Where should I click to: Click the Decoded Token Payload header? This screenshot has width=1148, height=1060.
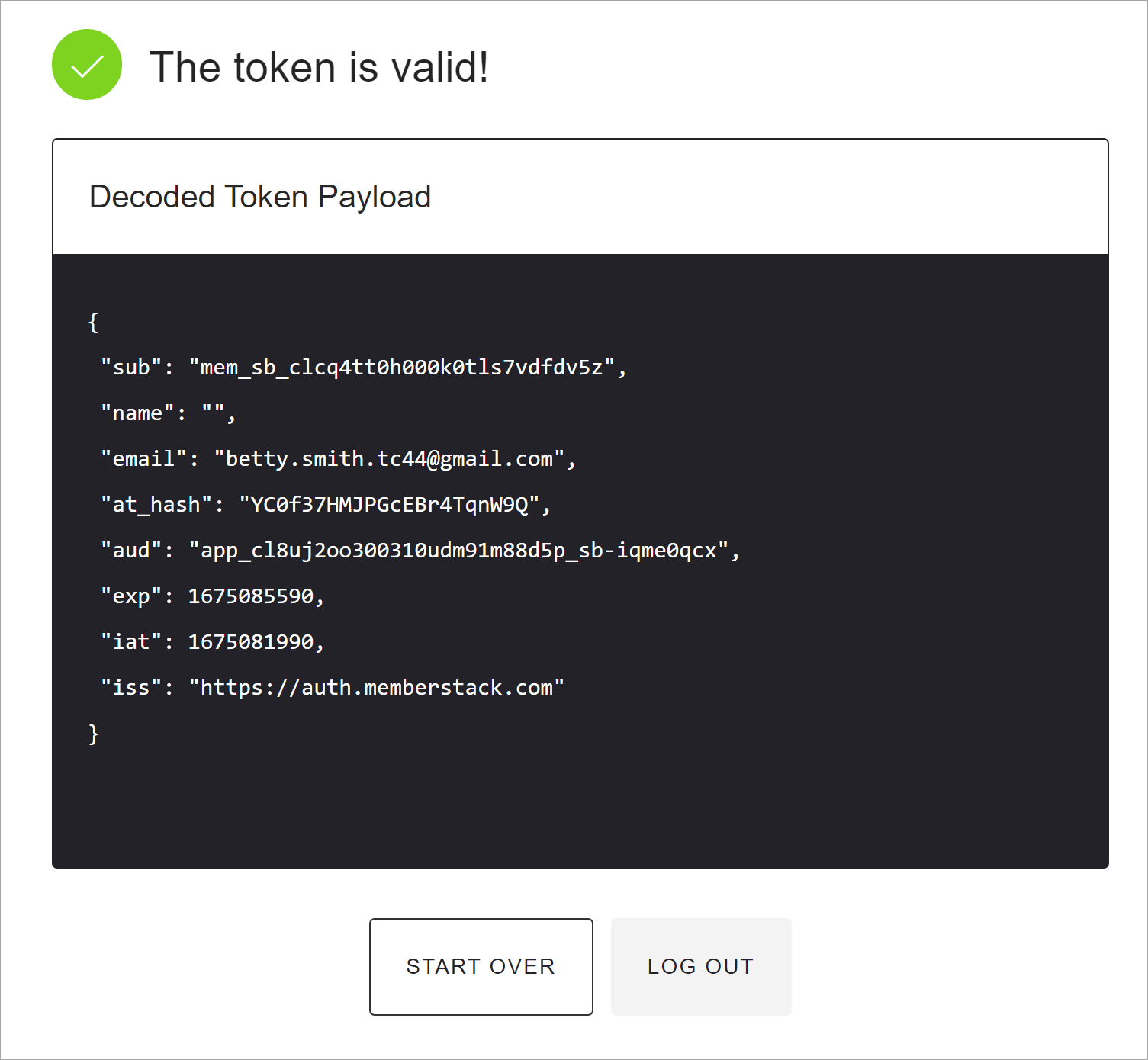(x=260, y=197)
